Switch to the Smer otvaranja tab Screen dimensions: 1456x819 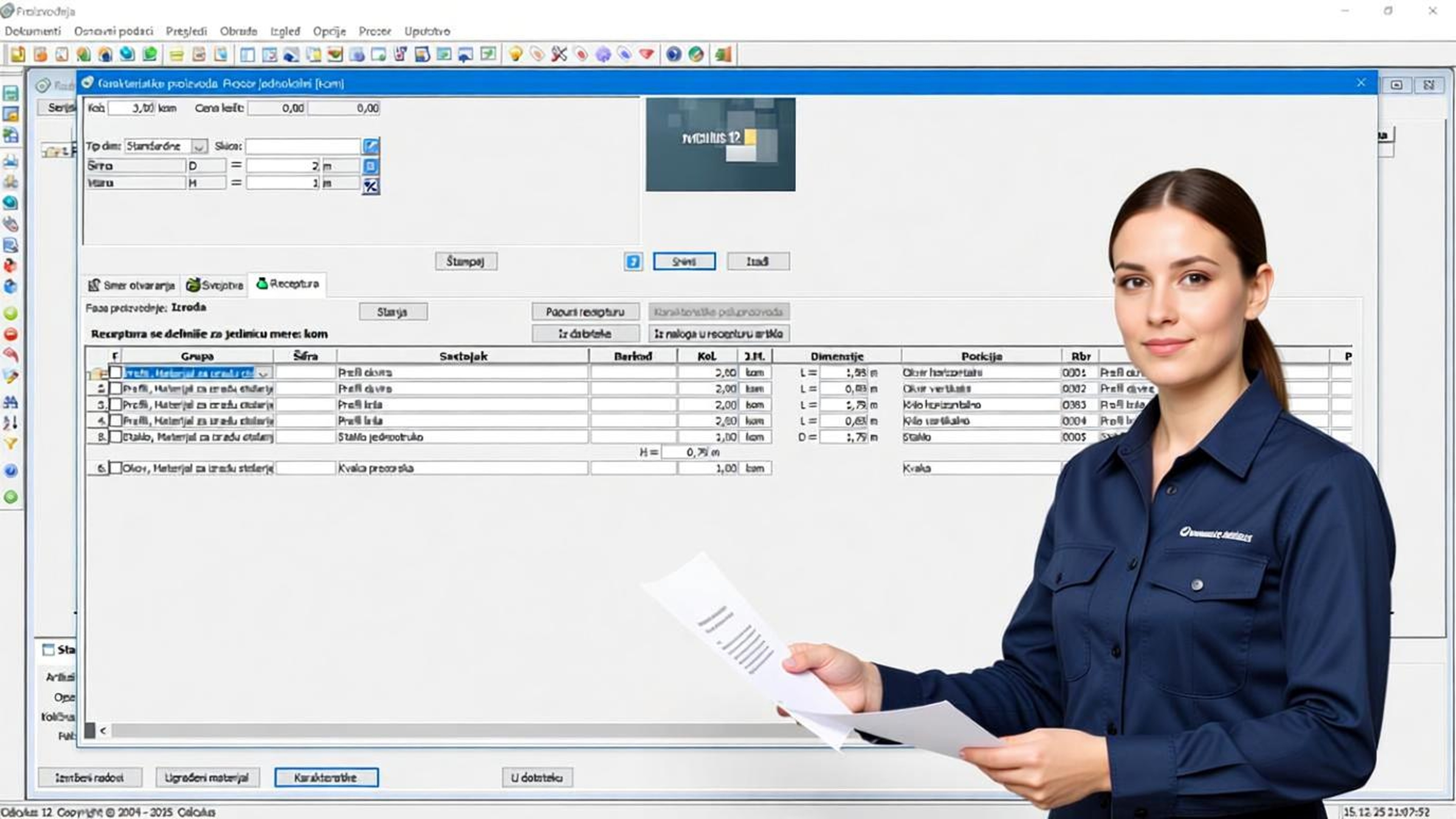132,286
